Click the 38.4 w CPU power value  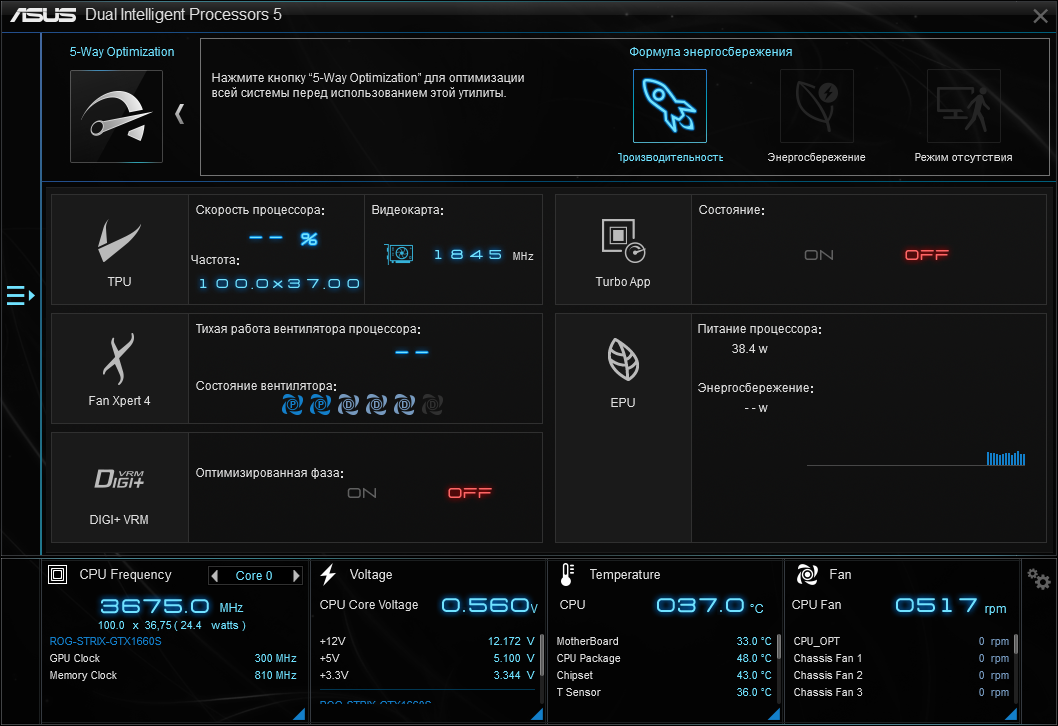click(x=750, y=349)
